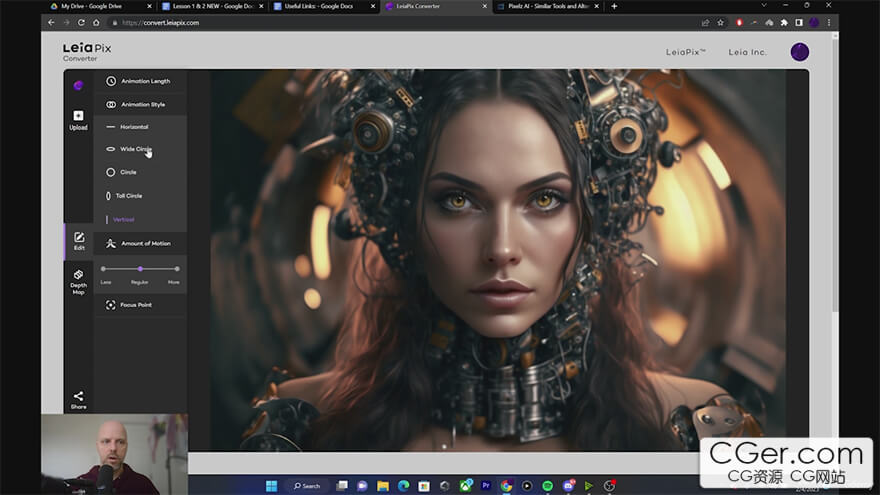
Task: Bookmark this page with star icon
Action: click(721, 22)
